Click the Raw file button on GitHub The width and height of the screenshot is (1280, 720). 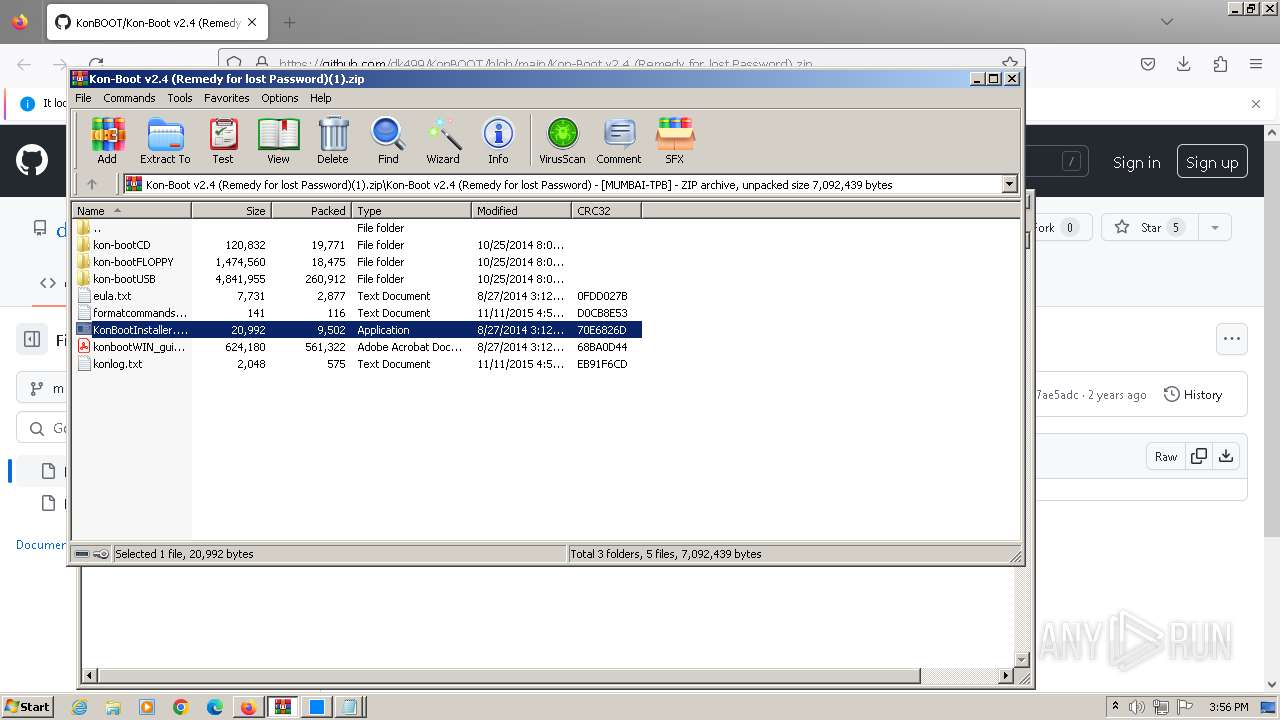coord(1166,456)
